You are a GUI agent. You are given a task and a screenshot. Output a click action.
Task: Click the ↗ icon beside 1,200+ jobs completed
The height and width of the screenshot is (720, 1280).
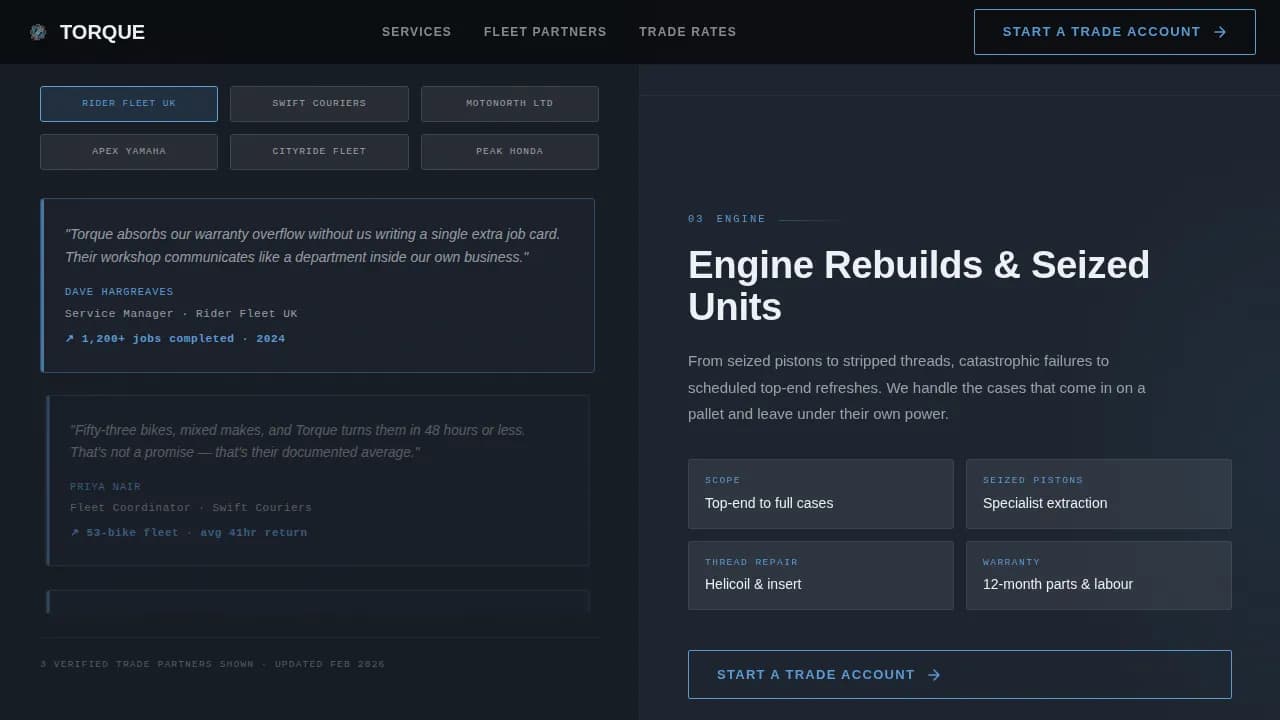68,338
